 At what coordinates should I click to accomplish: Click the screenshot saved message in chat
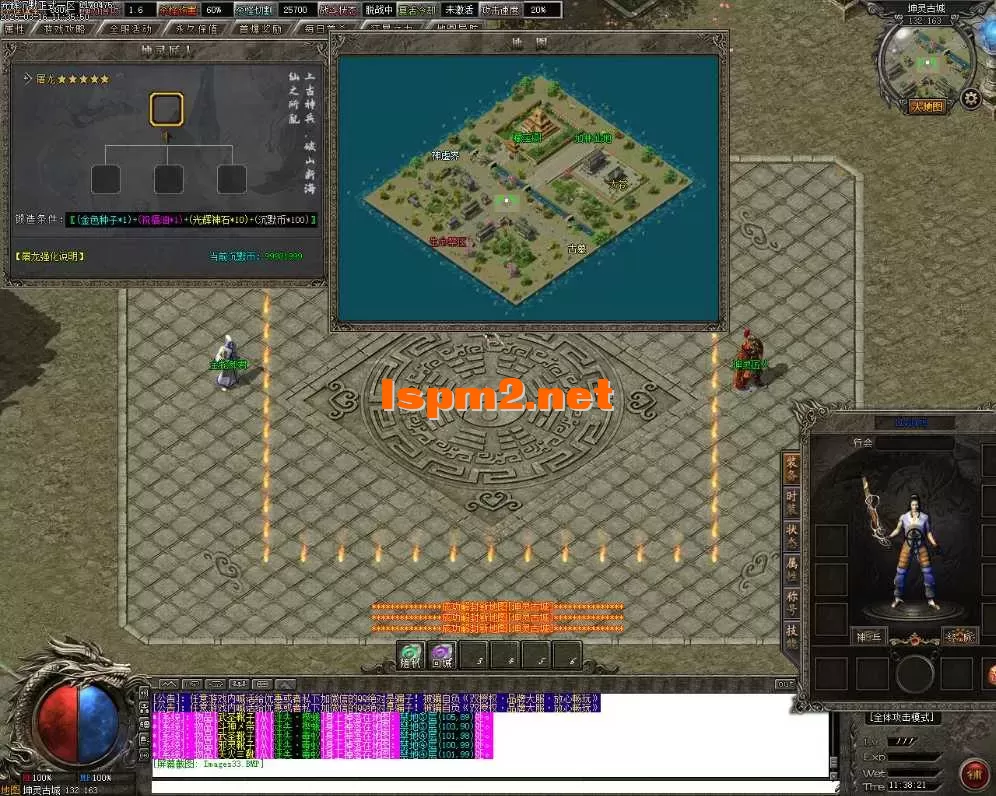coord(208,764)
